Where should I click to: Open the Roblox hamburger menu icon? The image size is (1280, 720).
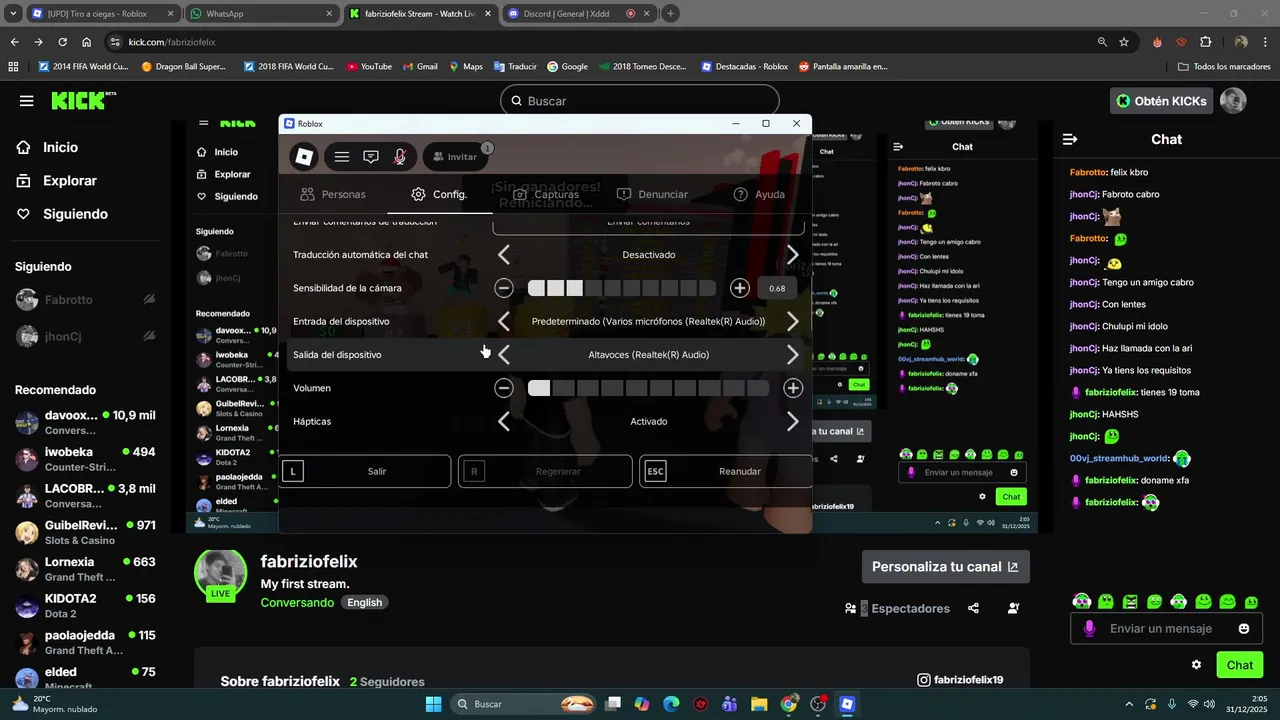(x=342, y=157)
